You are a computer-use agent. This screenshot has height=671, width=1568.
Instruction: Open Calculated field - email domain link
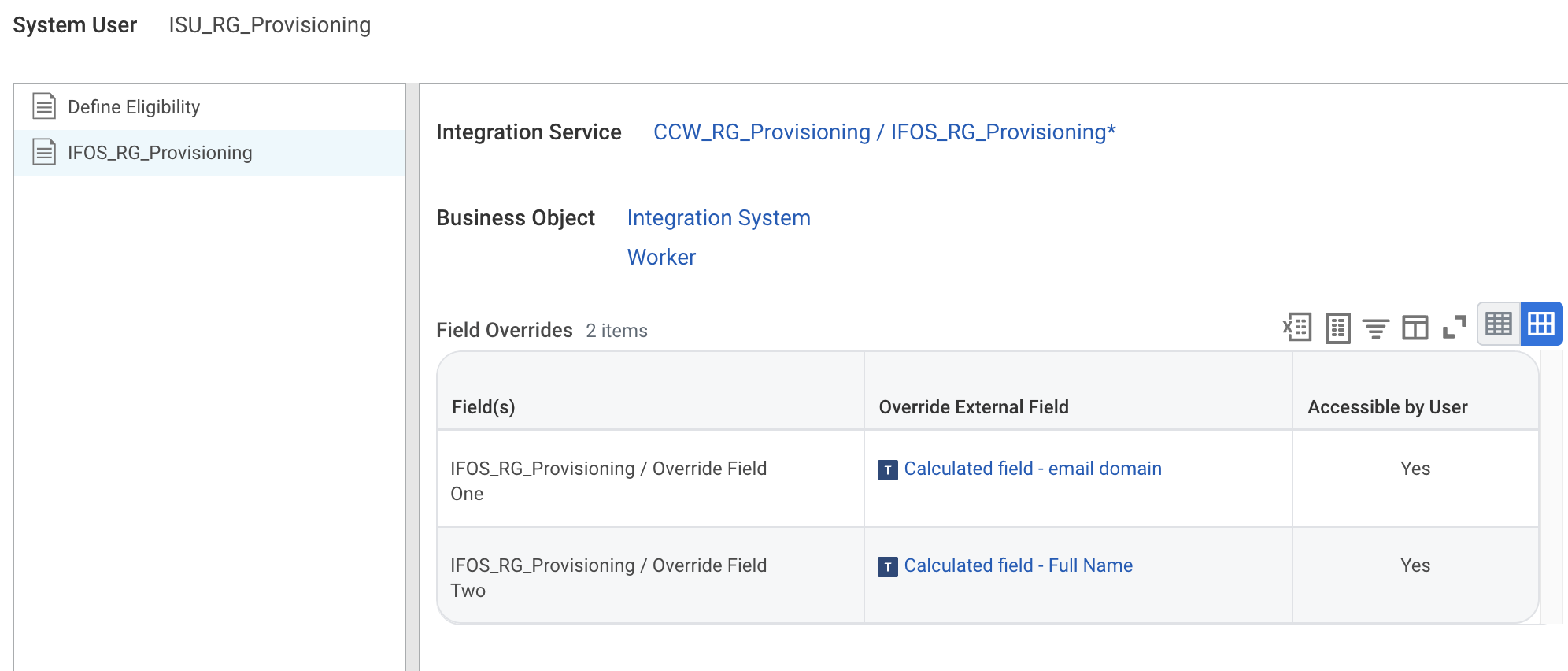click(x=1033, y=469)
